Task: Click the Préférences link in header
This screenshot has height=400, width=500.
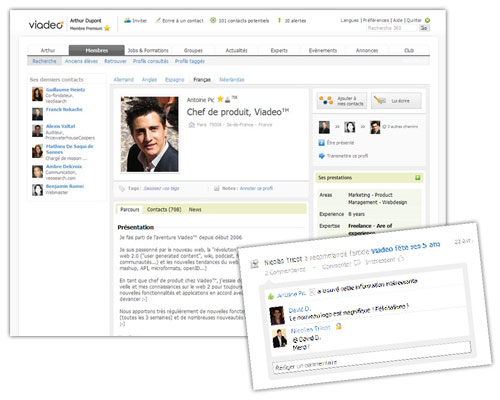Action: [x=376, y=20]
